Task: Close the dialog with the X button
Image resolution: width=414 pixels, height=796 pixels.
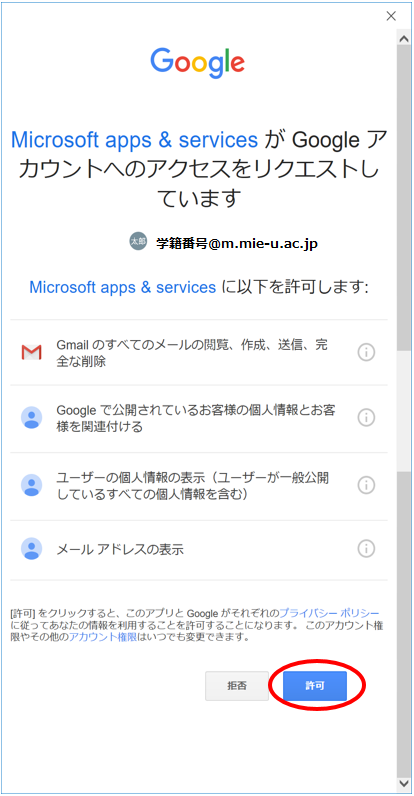Action: tap(391, 16)
